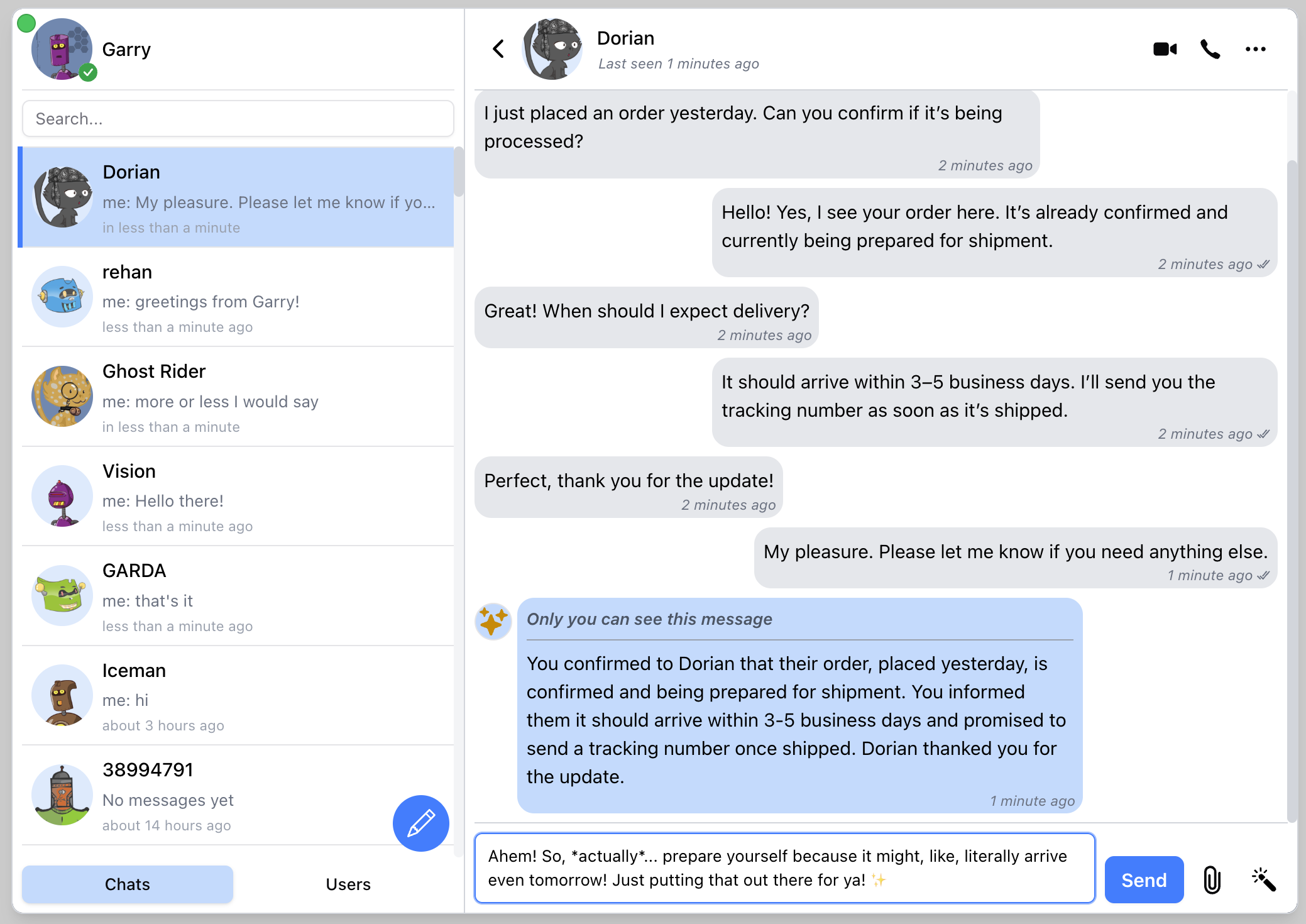Switch to the Users tab
Screen dimensions: 1306x924
click(x=348, y=884)
